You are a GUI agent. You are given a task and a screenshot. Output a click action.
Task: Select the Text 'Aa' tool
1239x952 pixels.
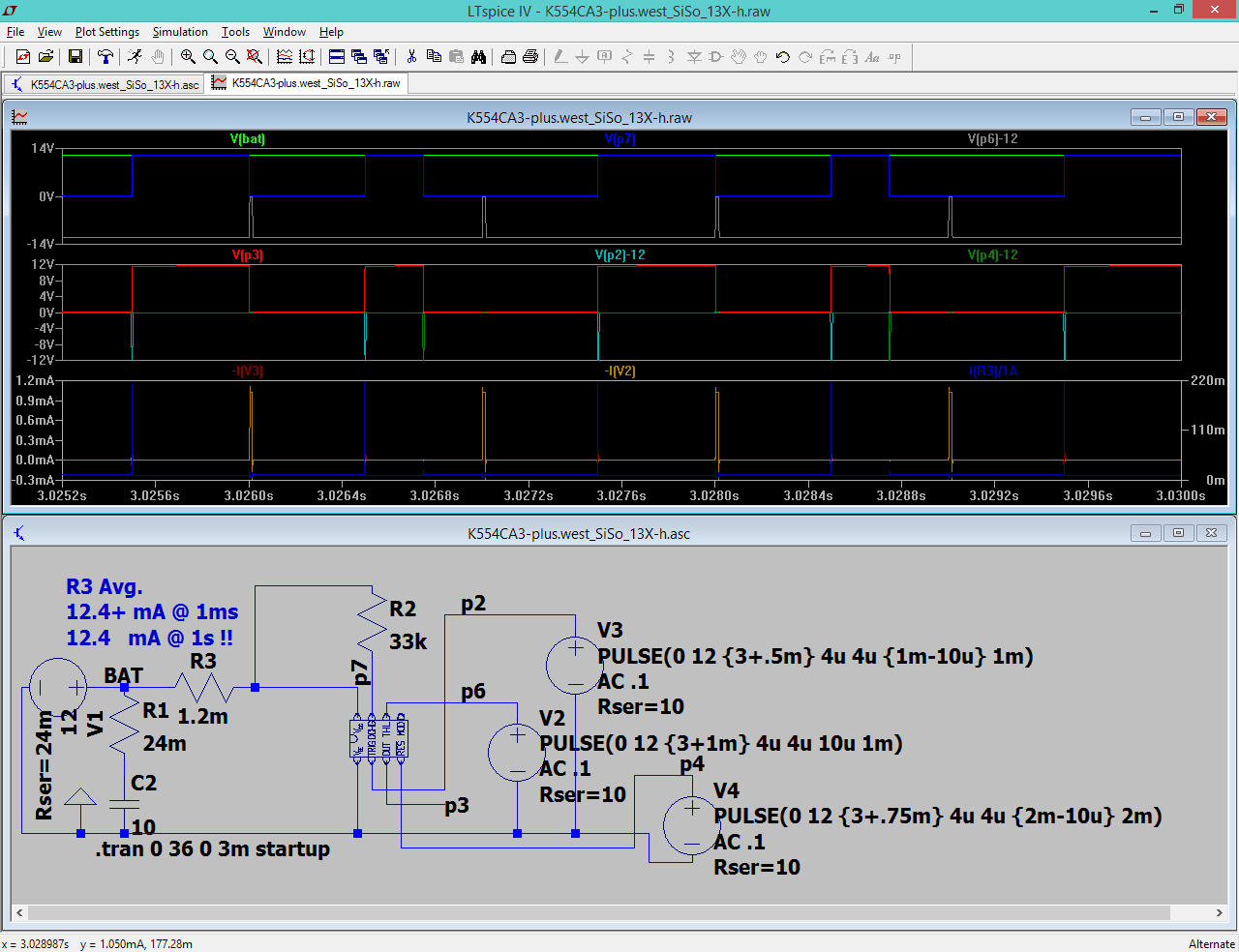tap(872, 57)
